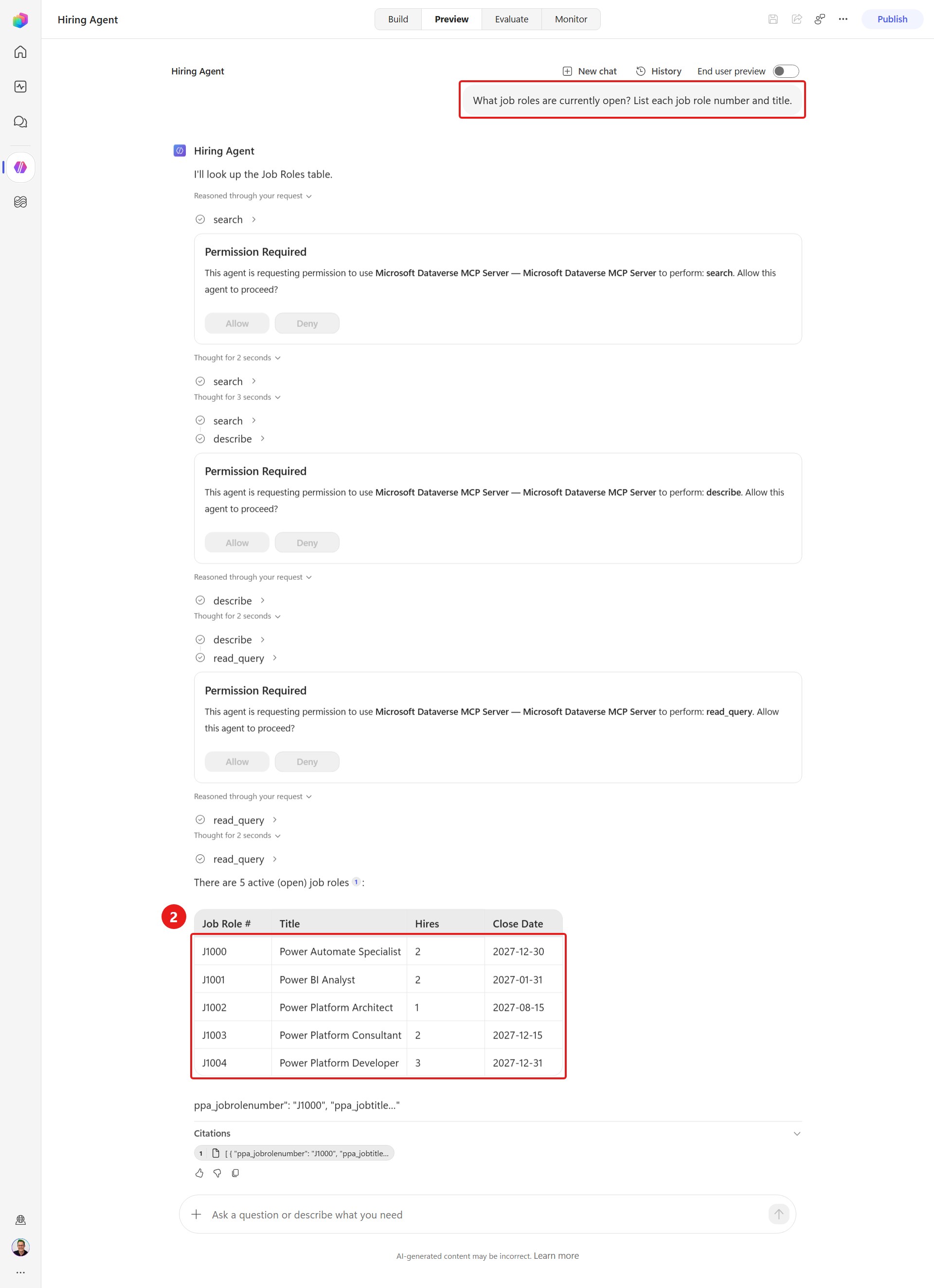Image resolution: width=934 pixels, height=1288 pixels.
Task: Click the Power Platform Architect cell
Action: point(339,1007)
